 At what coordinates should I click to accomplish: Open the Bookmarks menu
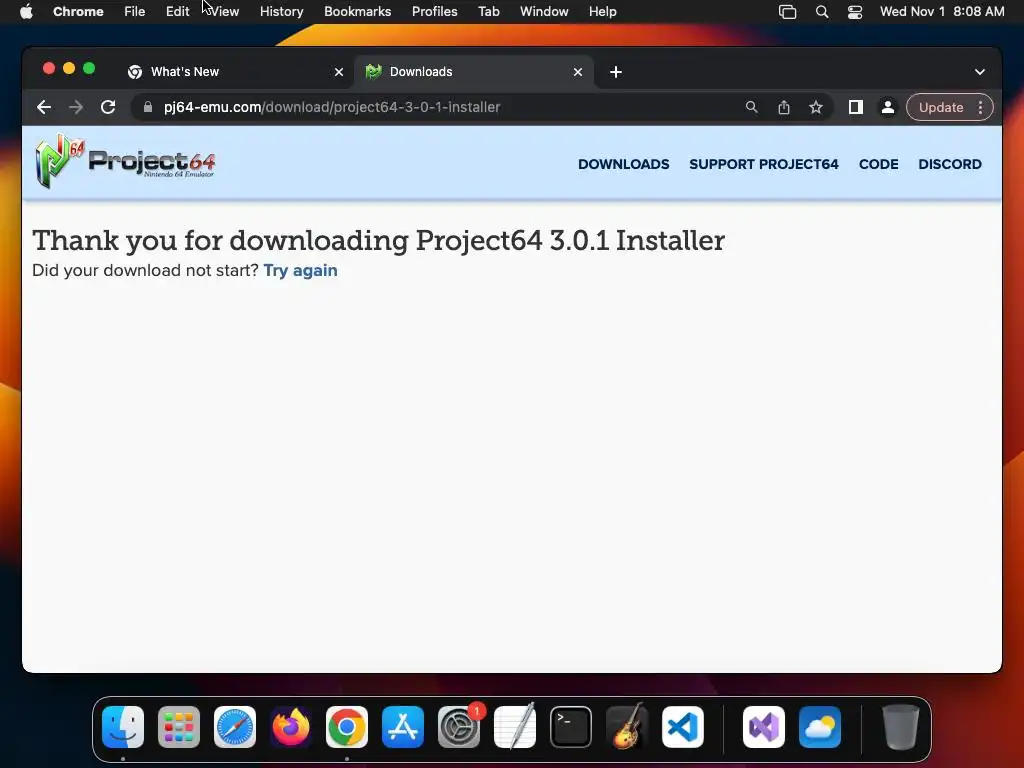pos(357,12)
